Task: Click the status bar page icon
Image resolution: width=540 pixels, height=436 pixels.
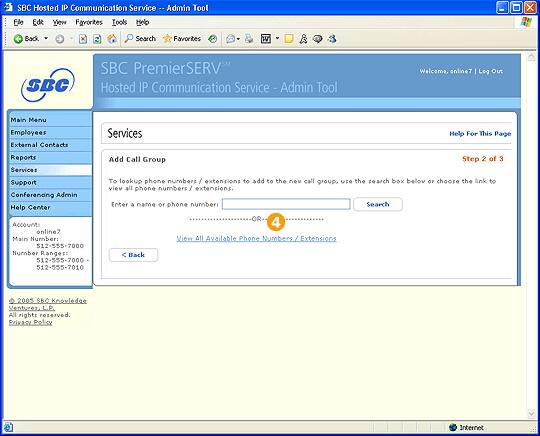Action: point(8,427)
